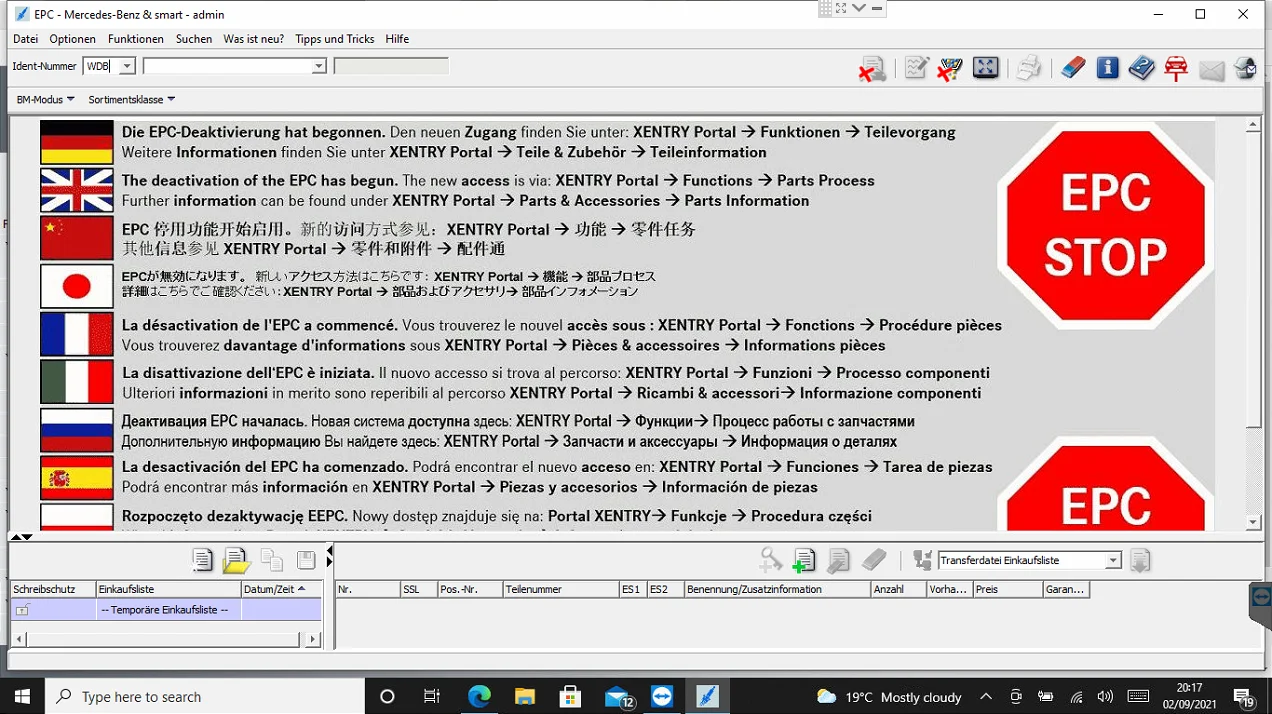This screenshot has width=1272, height=714.
Task: Click the printer icon in toolbar
Action: pyautogui.click(x=1028, y=68)
